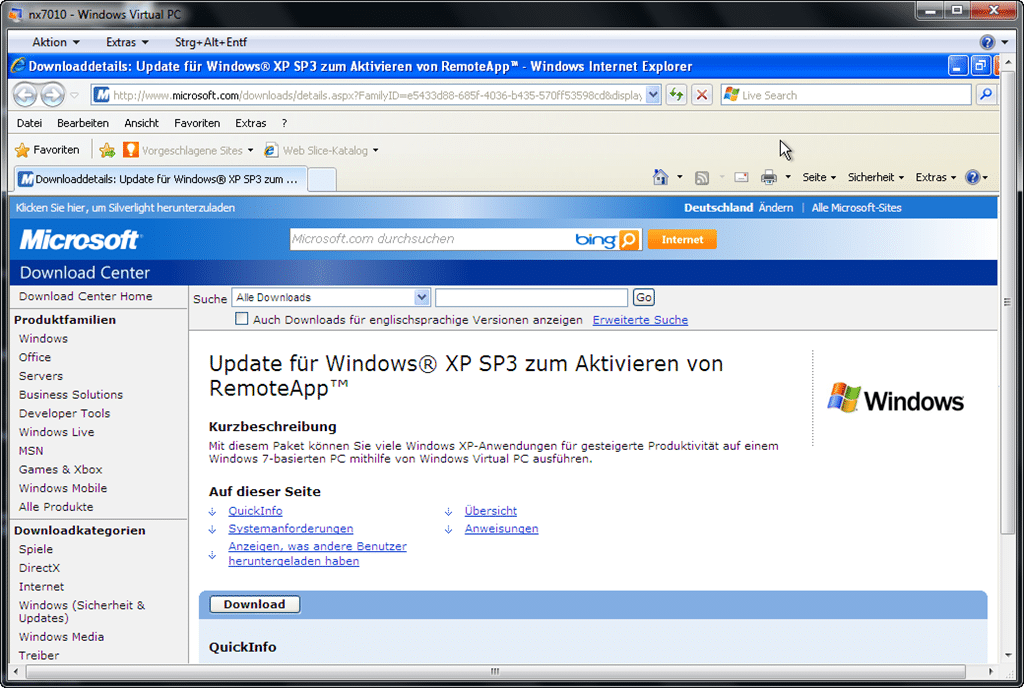
Task: Open the Erweiterte Suche link
Action: pyautogui.click(x=640, y=320)
